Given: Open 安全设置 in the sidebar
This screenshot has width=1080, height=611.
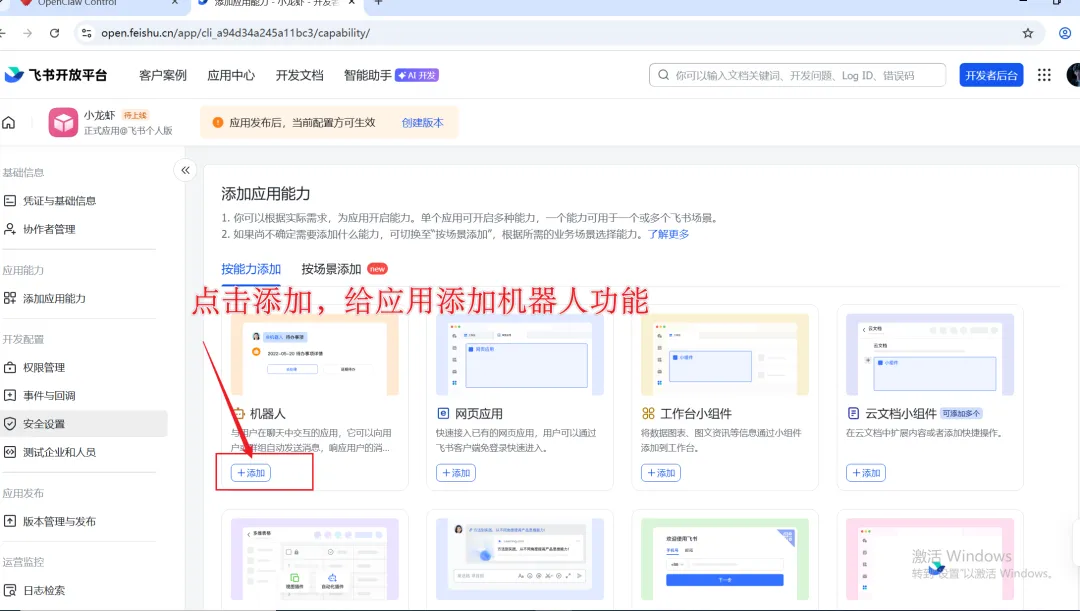Looking at the screenshot, I should click(83, 424).
